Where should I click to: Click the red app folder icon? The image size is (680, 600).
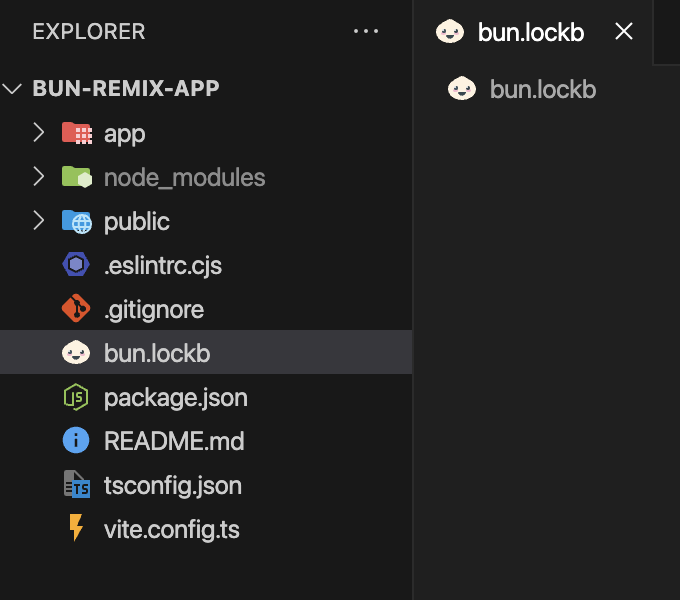77,133
